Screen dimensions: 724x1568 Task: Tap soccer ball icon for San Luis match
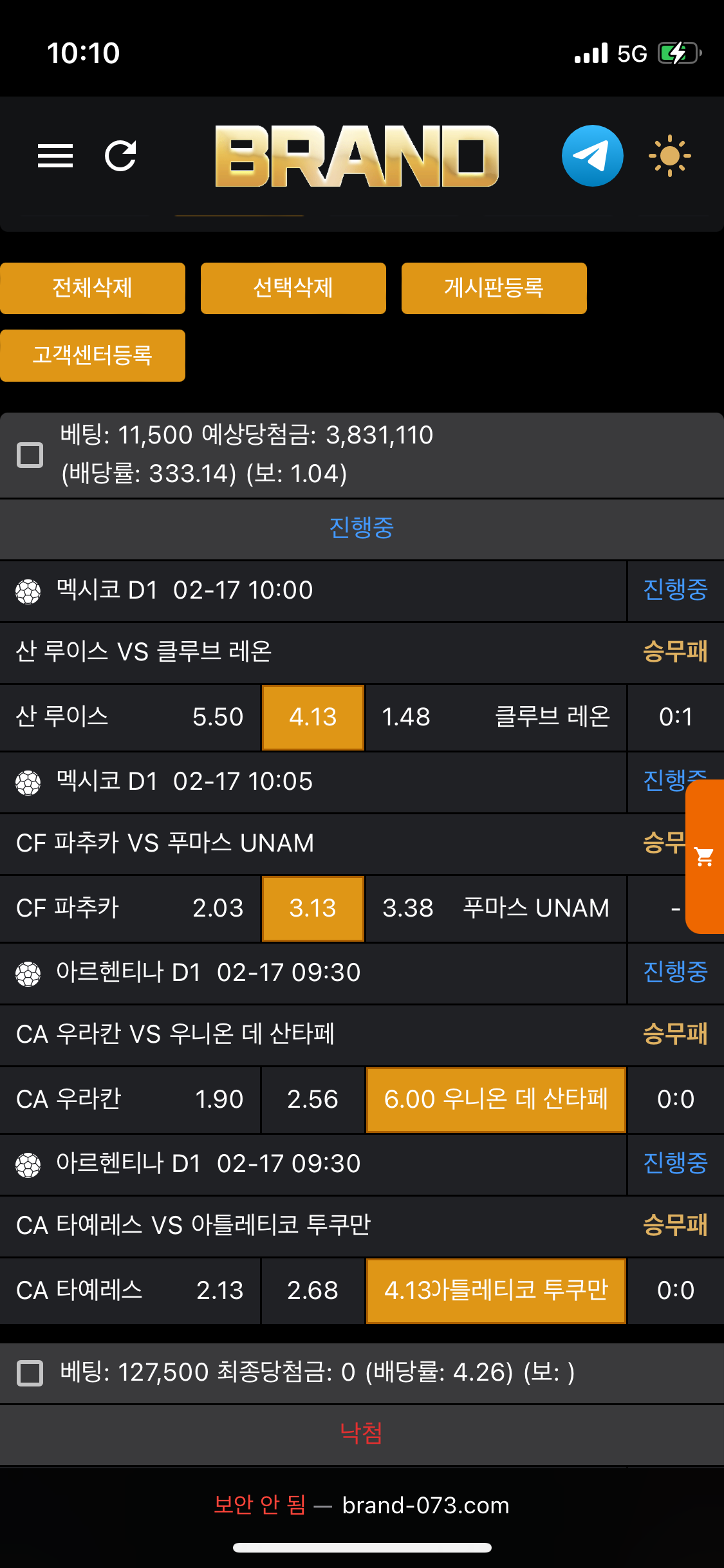(x=28, y=592)
